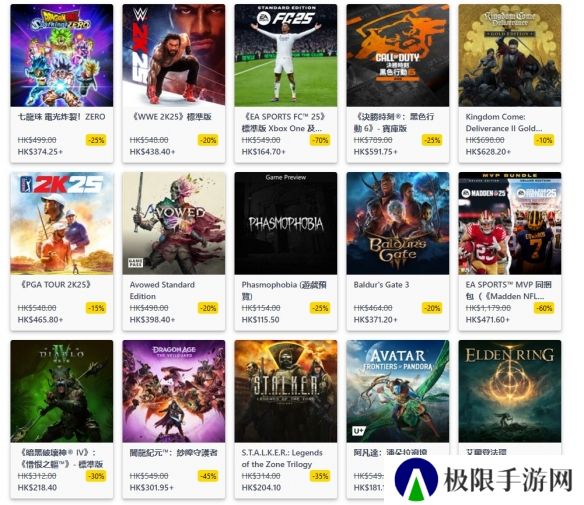Select the Elden Ring cover image

click(510, 391)
